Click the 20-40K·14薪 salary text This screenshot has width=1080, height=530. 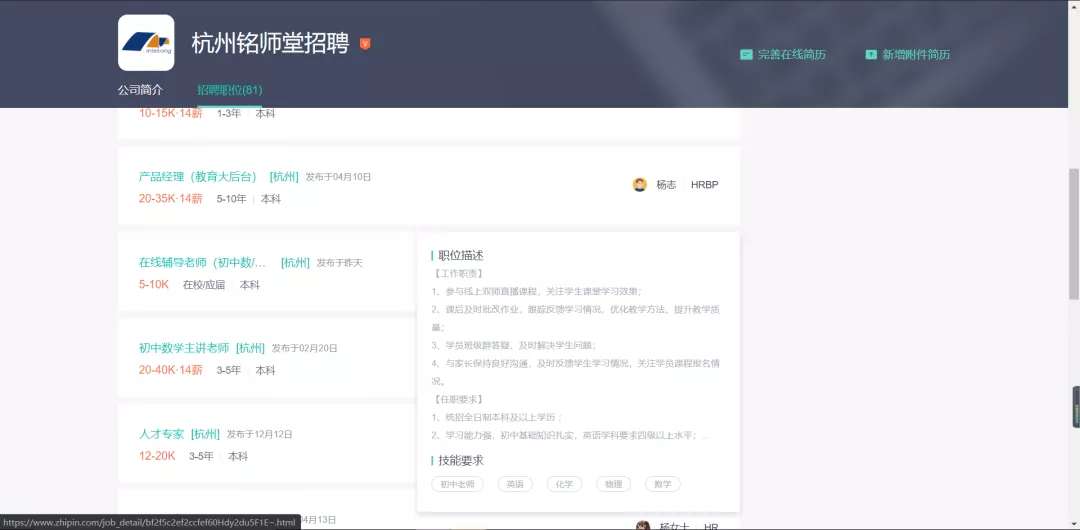(171, 370)
